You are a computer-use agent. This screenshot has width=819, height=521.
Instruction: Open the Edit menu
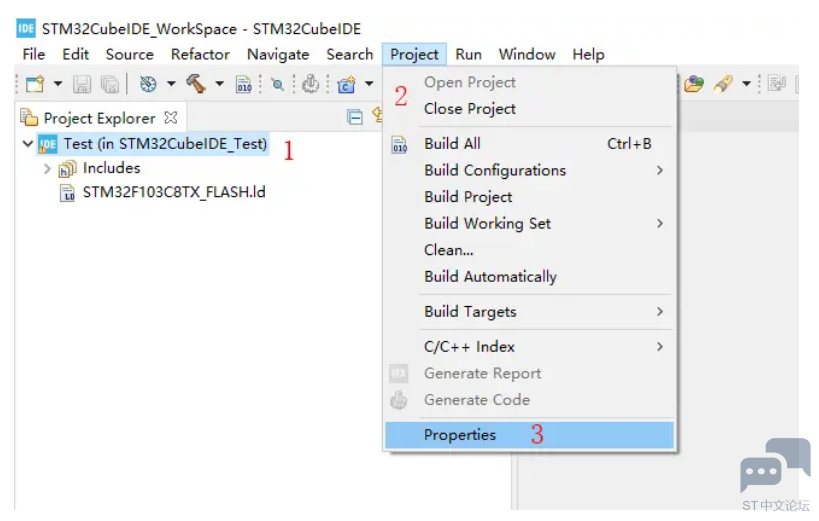pos(76,54)
